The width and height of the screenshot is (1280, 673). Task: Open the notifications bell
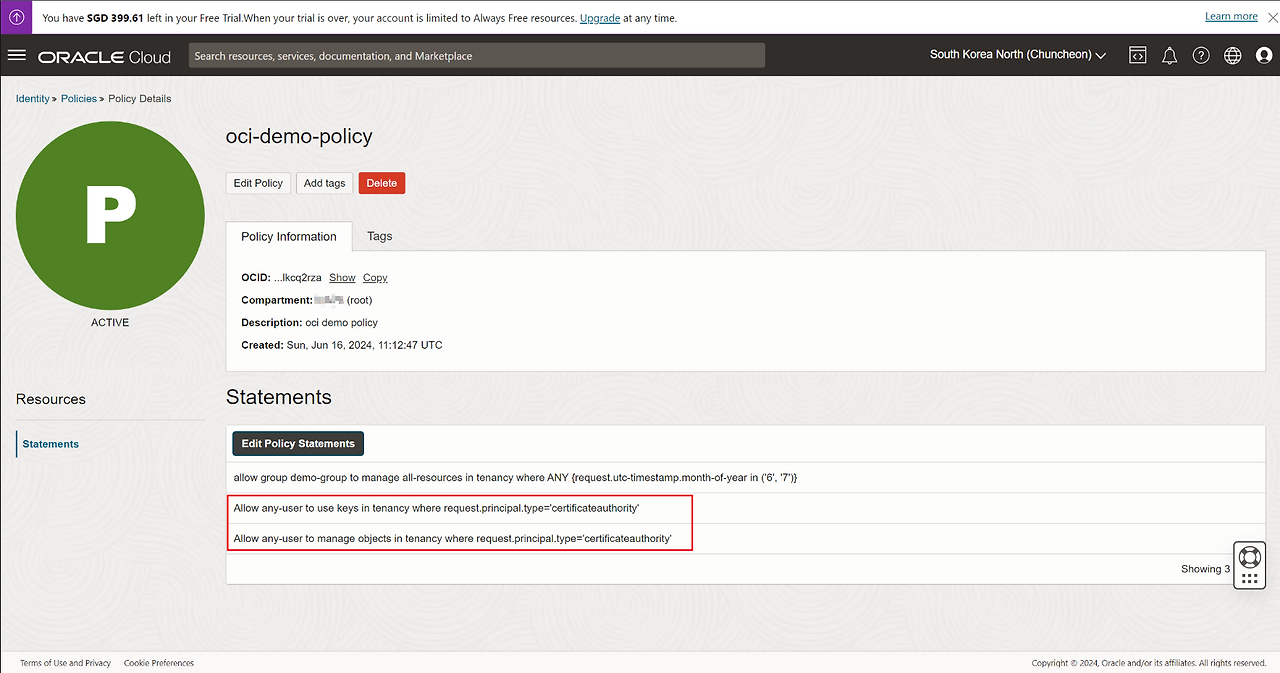coord(1169,56)
